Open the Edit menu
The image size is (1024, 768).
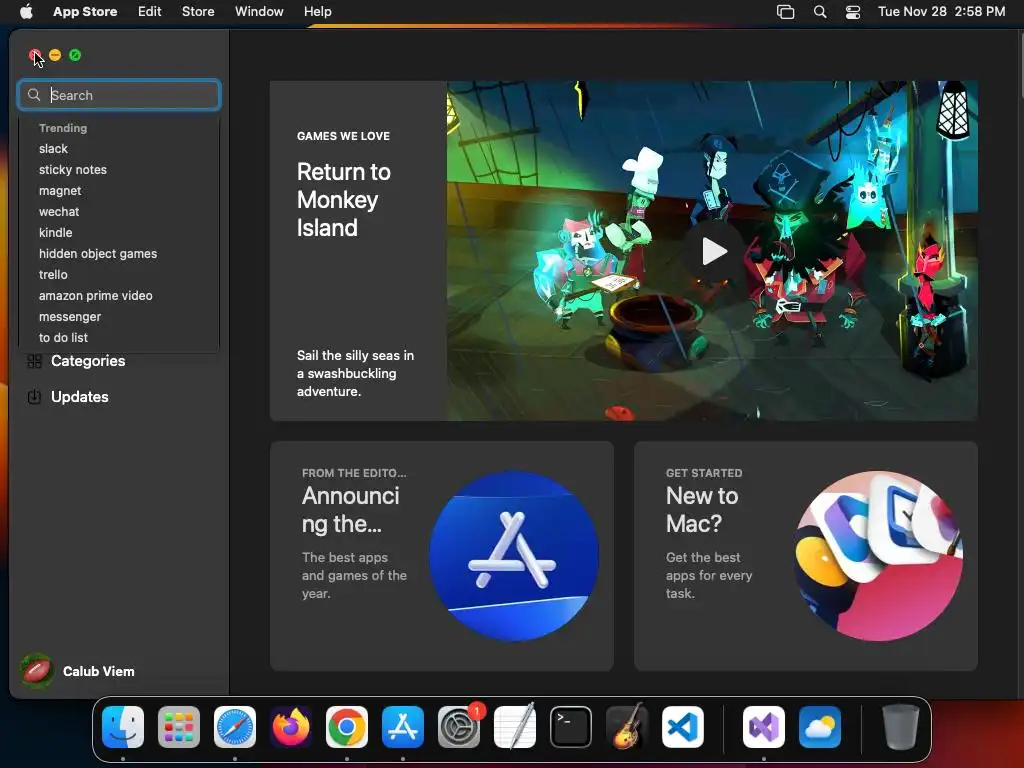[x=150, y=11]
